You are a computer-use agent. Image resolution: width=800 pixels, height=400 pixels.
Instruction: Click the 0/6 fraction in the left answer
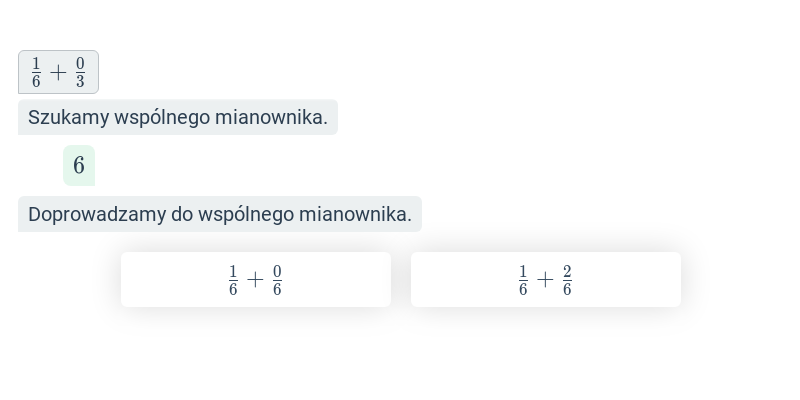[x=277, y=280]
